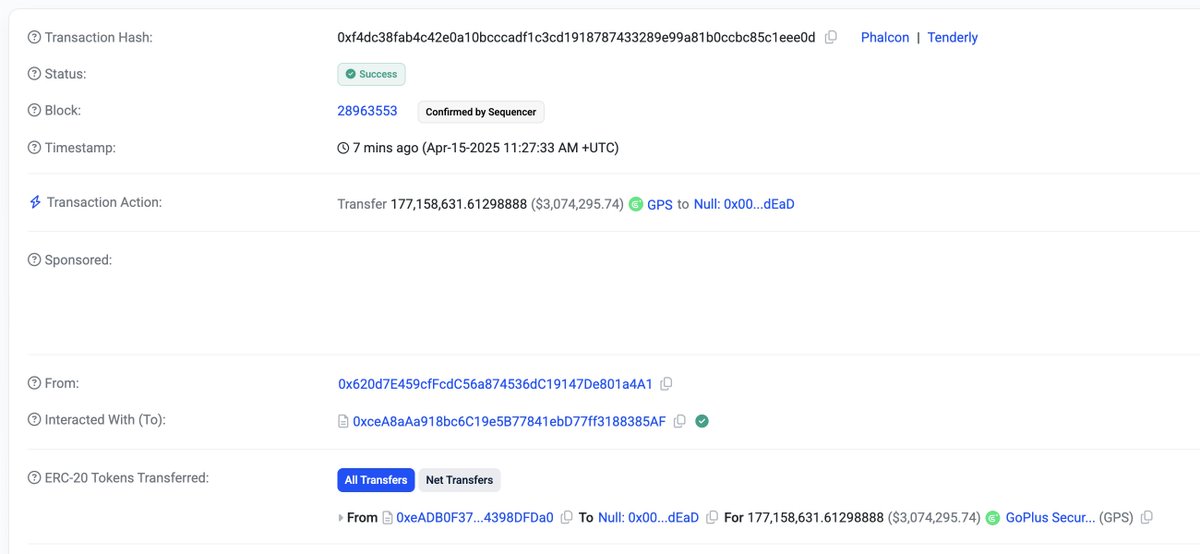Click the help icon beside Timestamp
Image resolution: width=1200 pixels, height=554 pixels.
point(35,148)
